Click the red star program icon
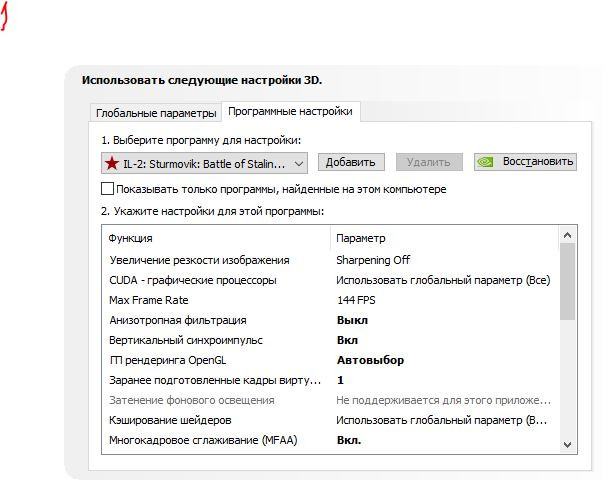The height and width of the screenshot is (480, 603). tap(112, 163)
